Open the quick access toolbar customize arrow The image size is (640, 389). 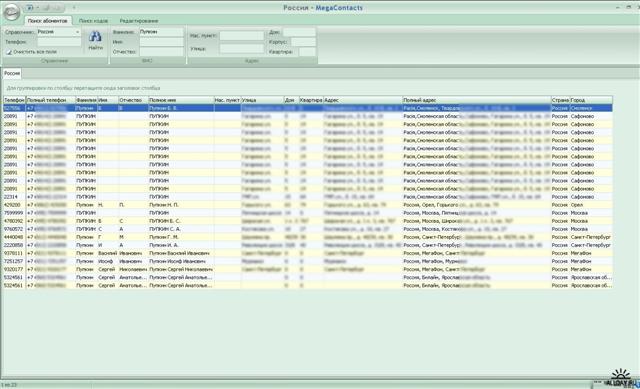coord(74,8)
